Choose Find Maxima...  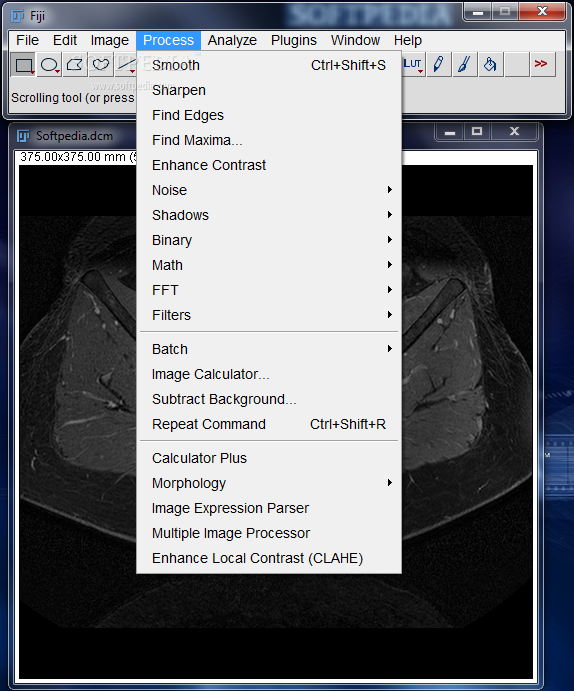pos(269,140)
